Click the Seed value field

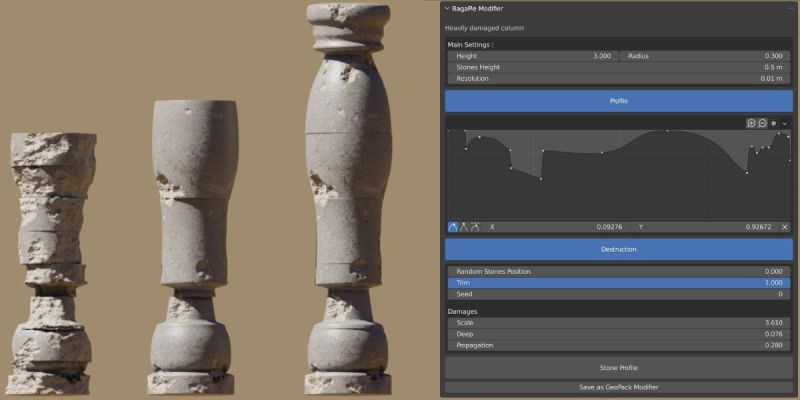click(618, 294)
